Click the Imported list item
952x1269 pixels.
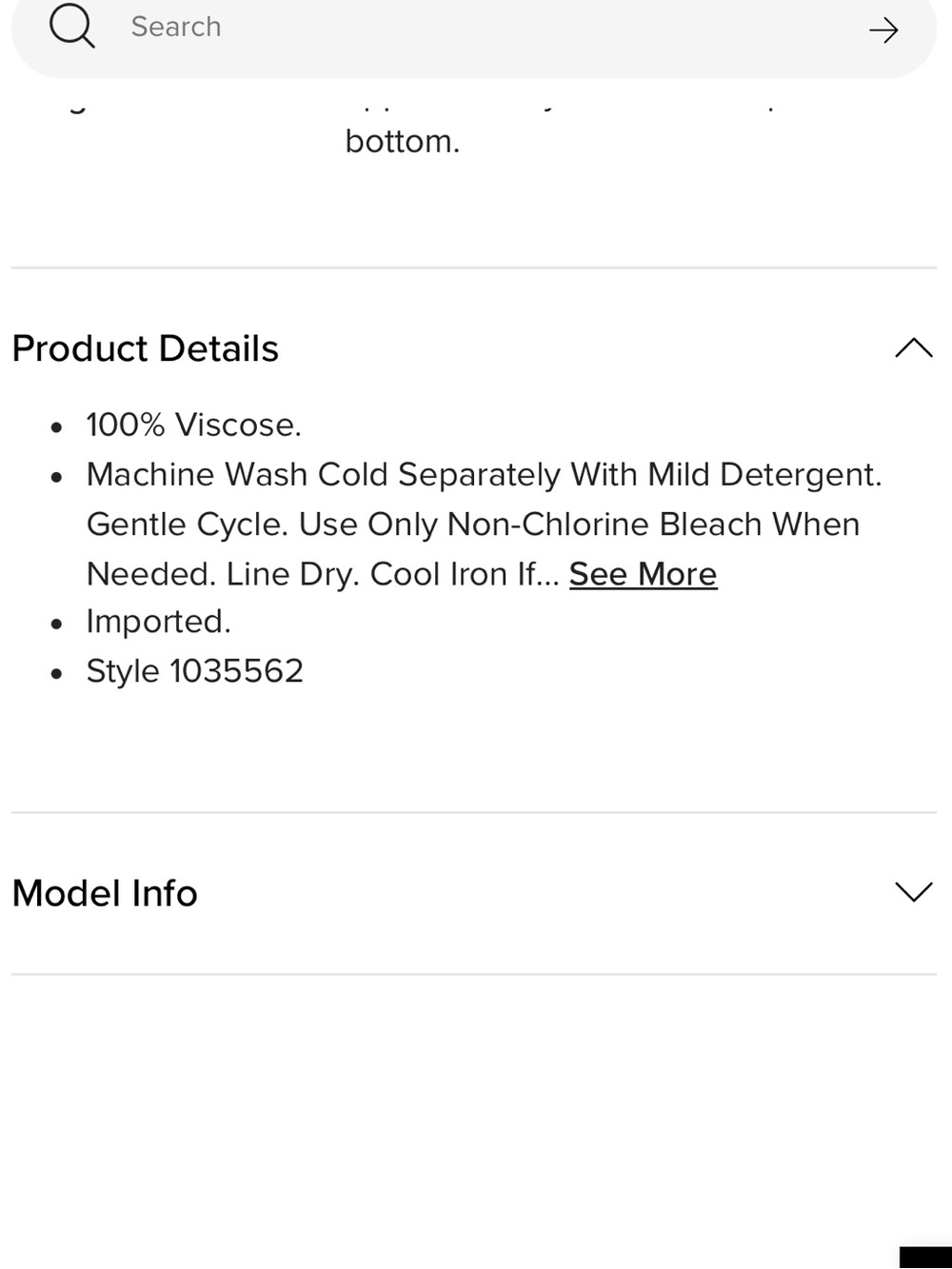(158, 622)
